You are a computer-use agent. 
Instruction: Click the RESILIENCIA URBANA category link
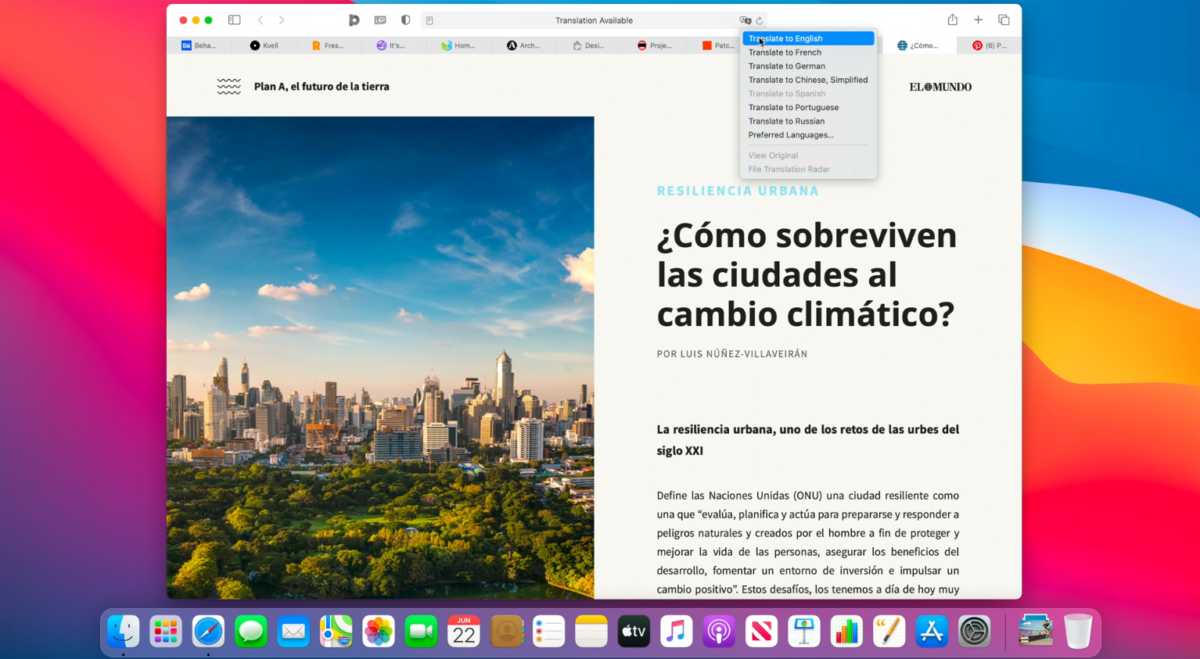tap(737, 191)
